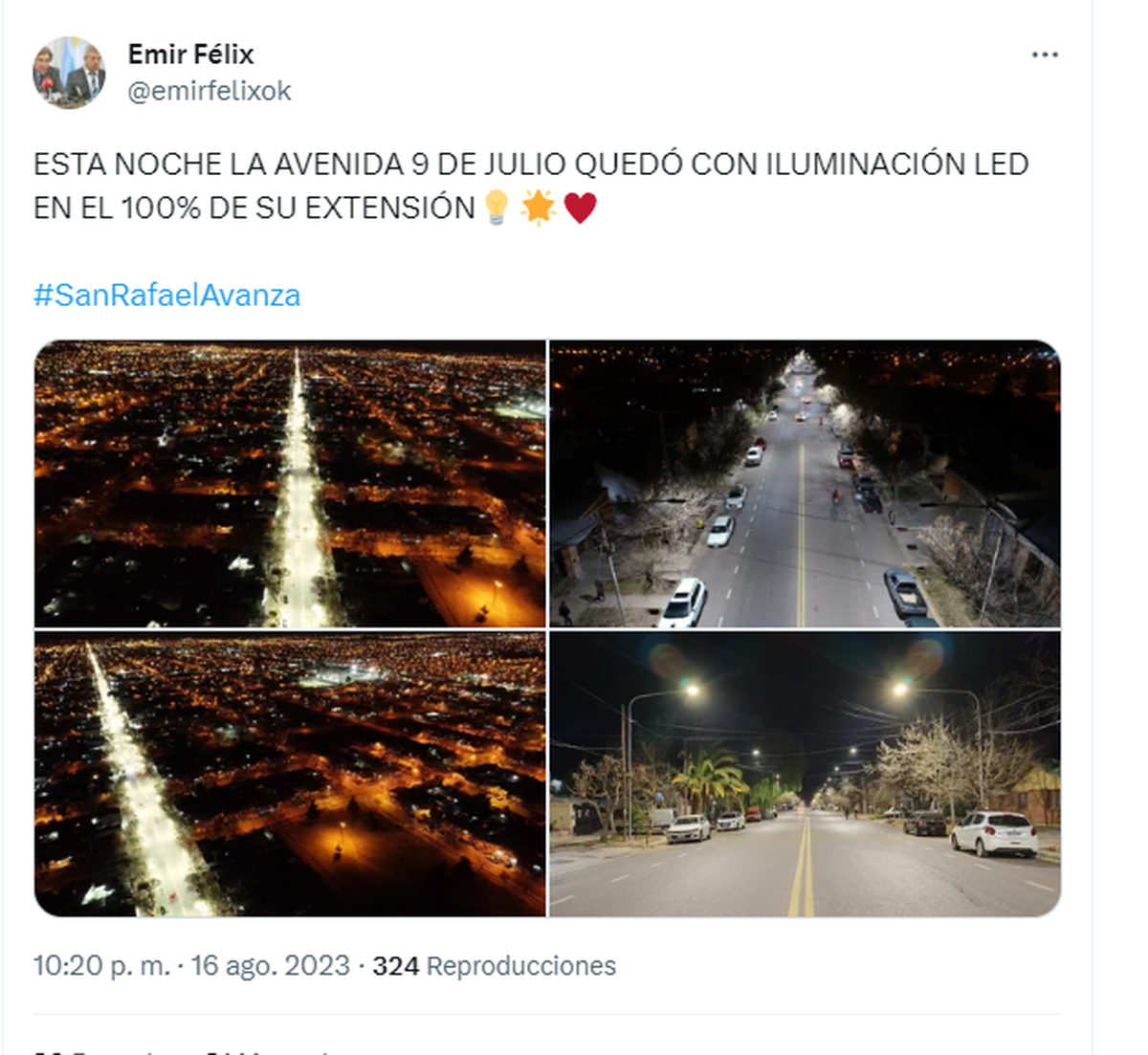Open the Emir Félix display name

pos(190,55)
